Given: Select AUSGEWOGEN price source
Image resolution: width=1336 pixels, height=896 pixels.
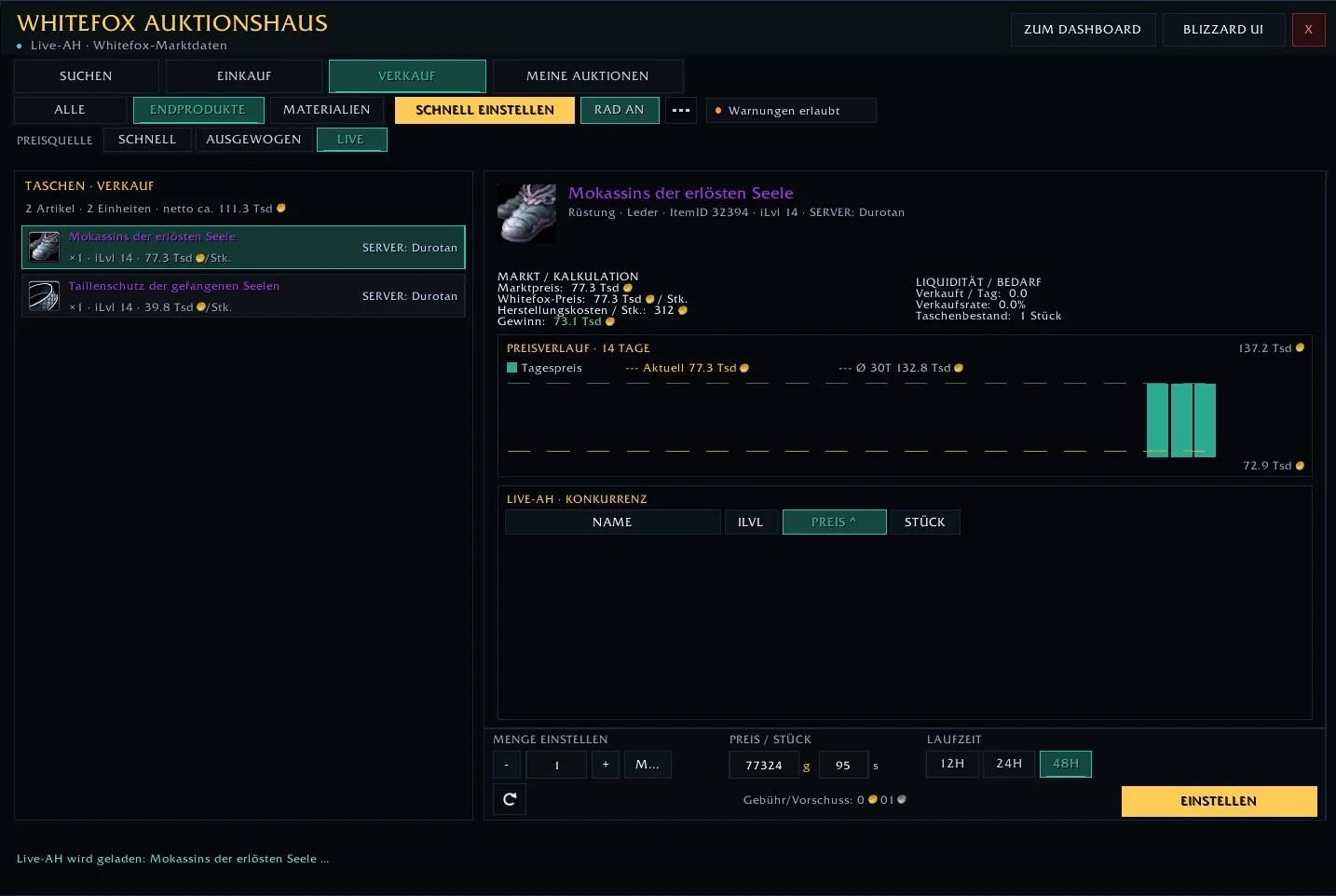Looking at the screenshot, I should click(x=253, y=140).
